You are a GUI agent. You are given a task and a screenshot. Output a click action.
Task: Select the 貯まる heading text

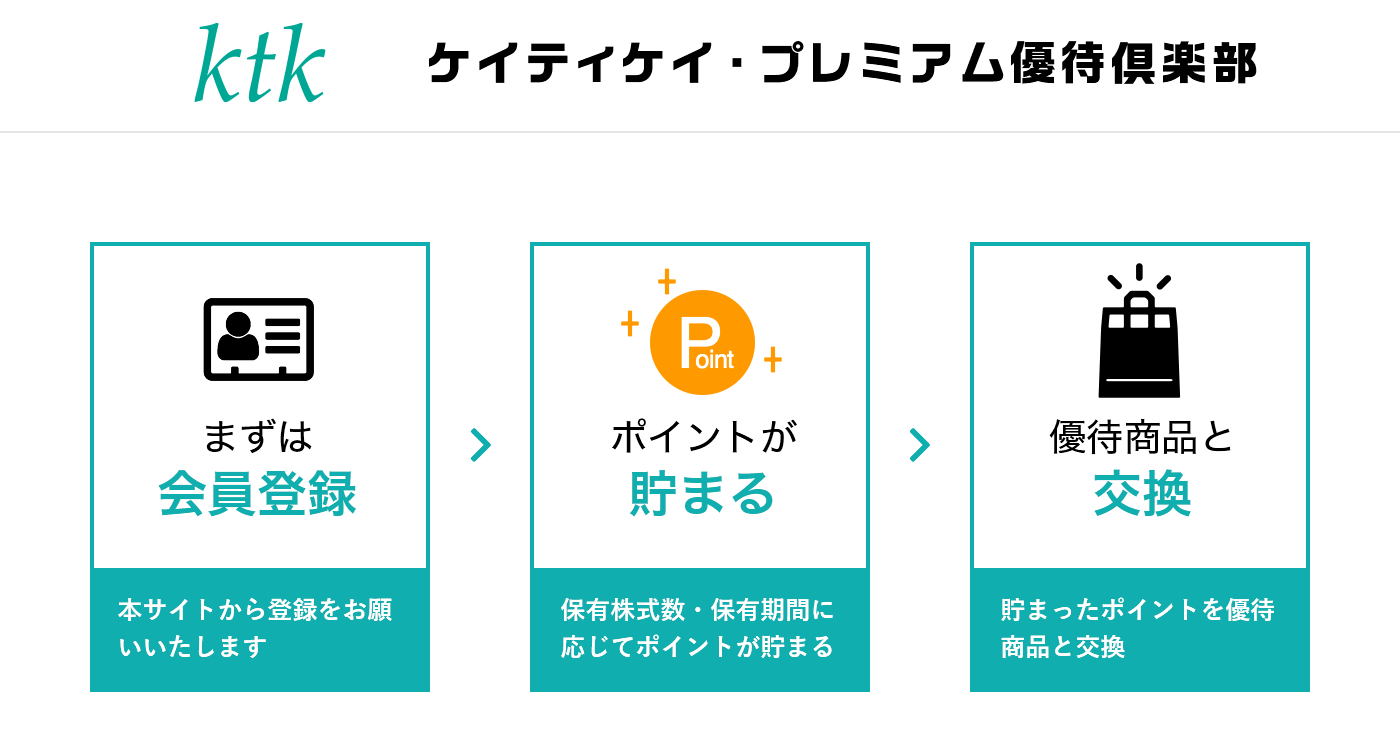[702, 494]
